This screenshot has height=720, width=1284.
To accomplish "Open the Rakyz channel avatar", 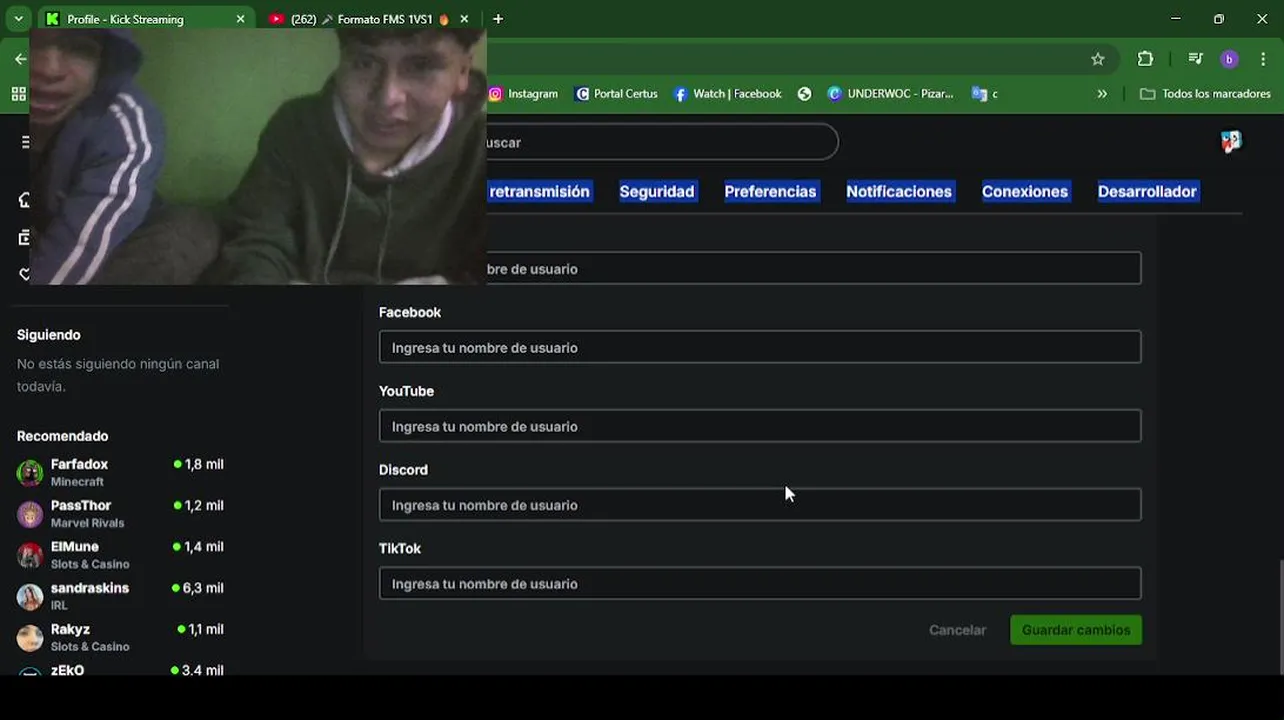I will pos(30,638).
